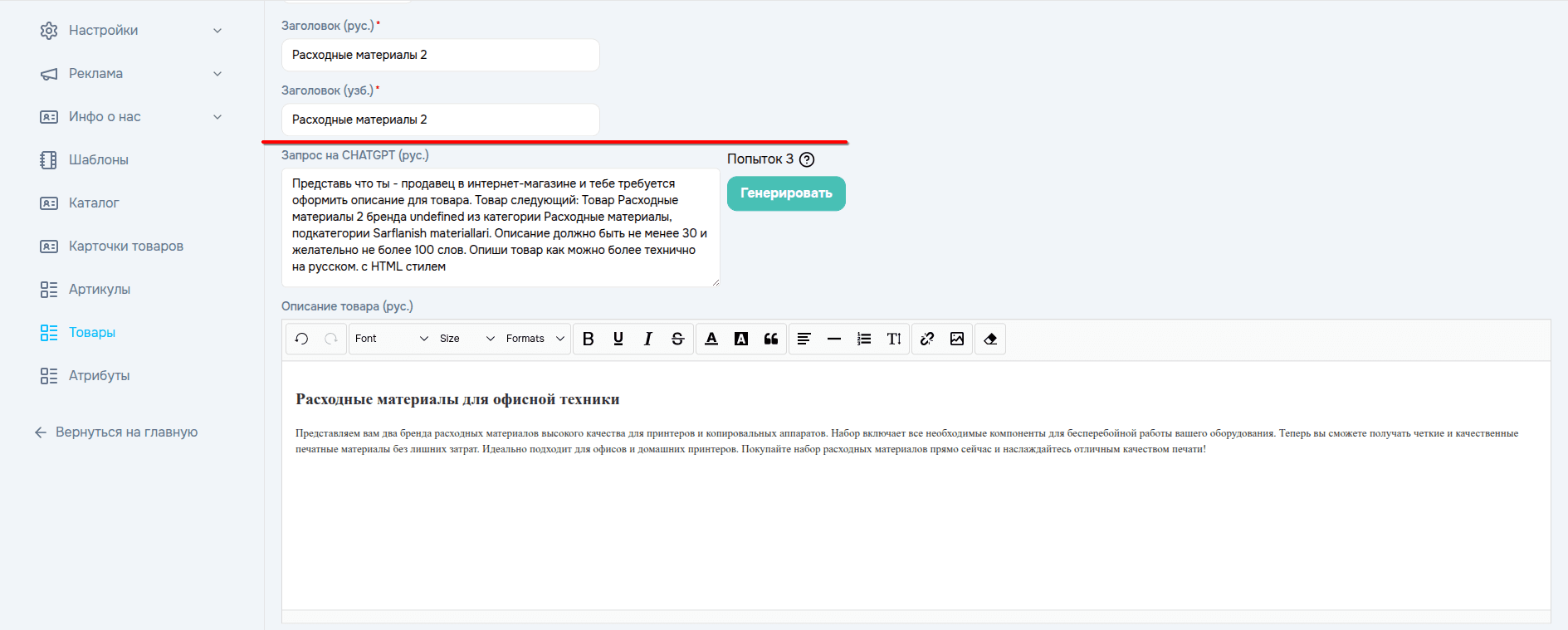Go to Атрибуты in sidebar

pos(99,376)
